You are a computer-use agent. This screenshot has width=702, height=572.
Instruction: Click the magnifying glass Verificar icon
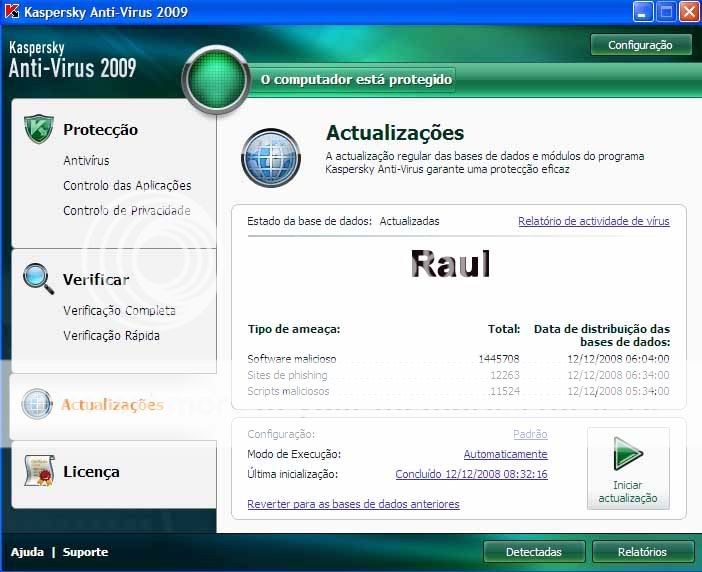tap(38, 278)
